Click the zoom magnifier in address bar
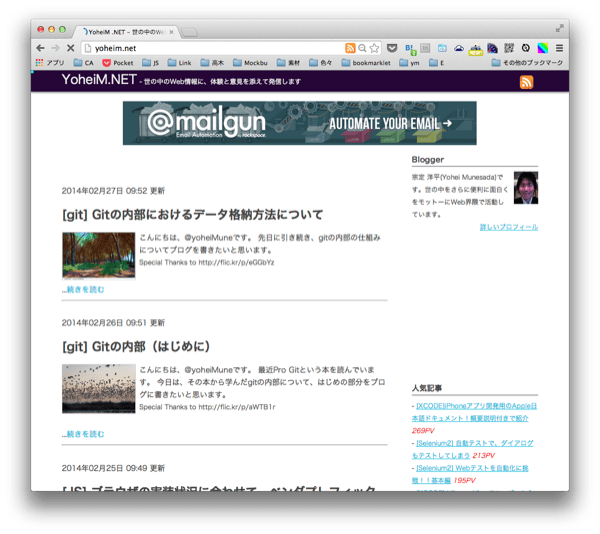Image resolution: width=600 pixels, height=534 pixels. 362,48
